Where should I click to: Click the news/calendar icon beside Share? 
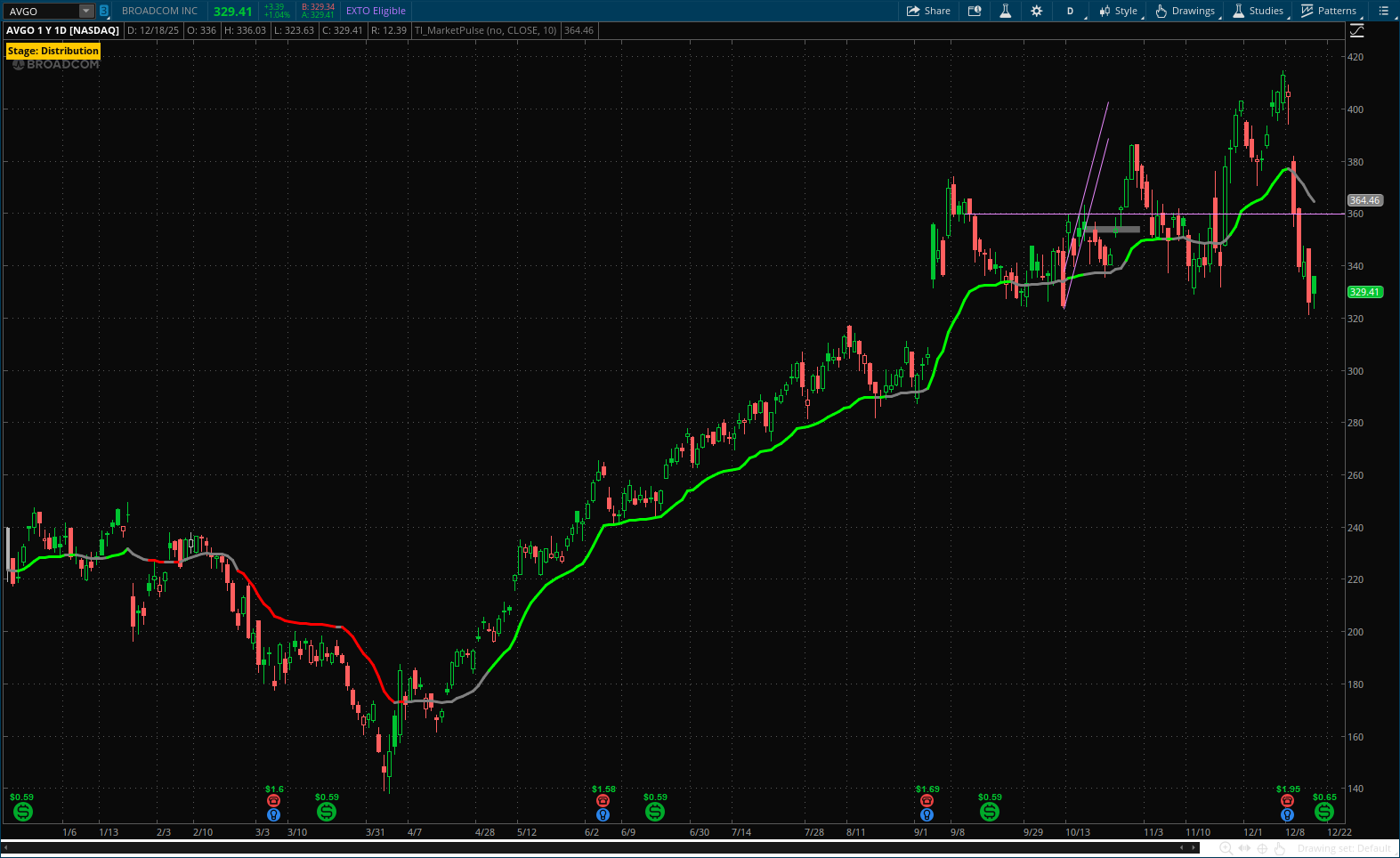(x=975, y=11)
